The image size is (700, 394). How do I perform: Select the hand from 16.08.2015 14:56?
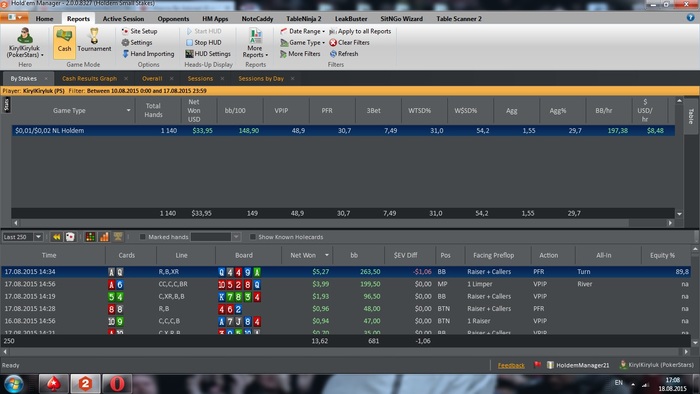point(346,321)
